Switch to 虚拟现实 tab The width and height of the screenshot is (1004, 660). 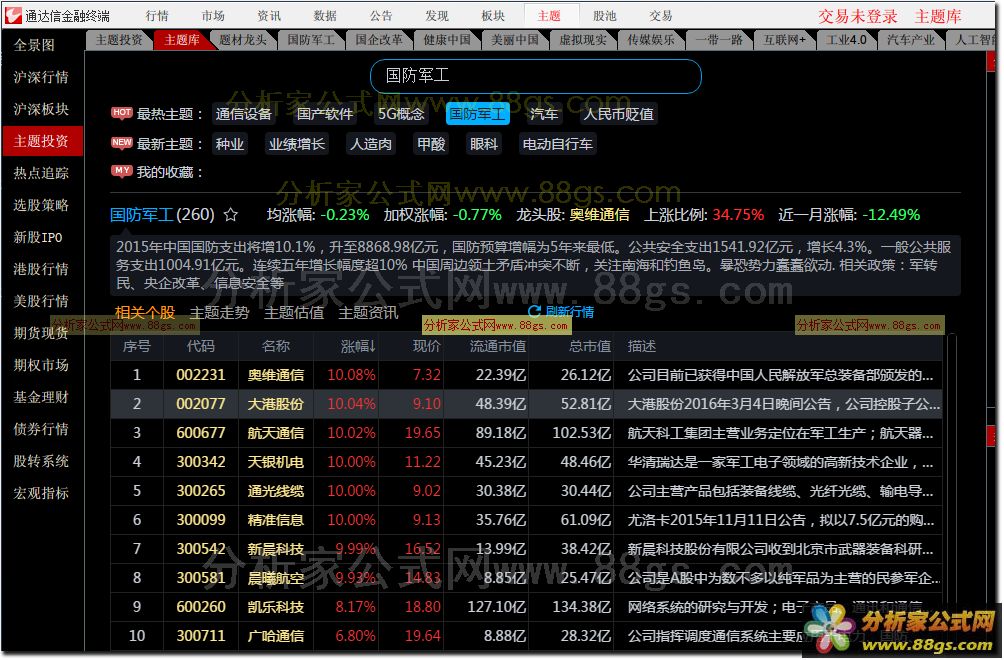click(583, 40)
